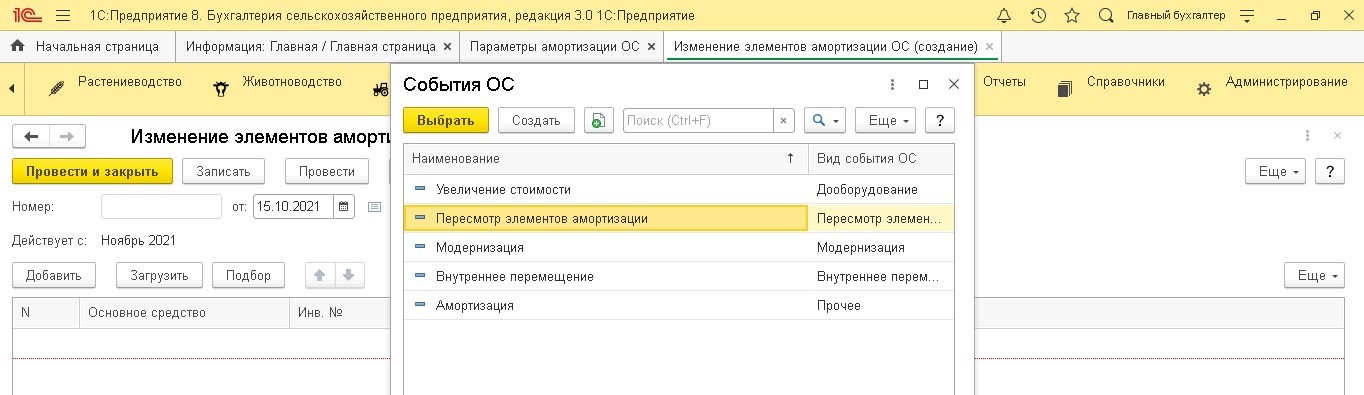Sort by the Наименование column header
This screenshot has width=1364, height=395.
(x=606, y=159)
